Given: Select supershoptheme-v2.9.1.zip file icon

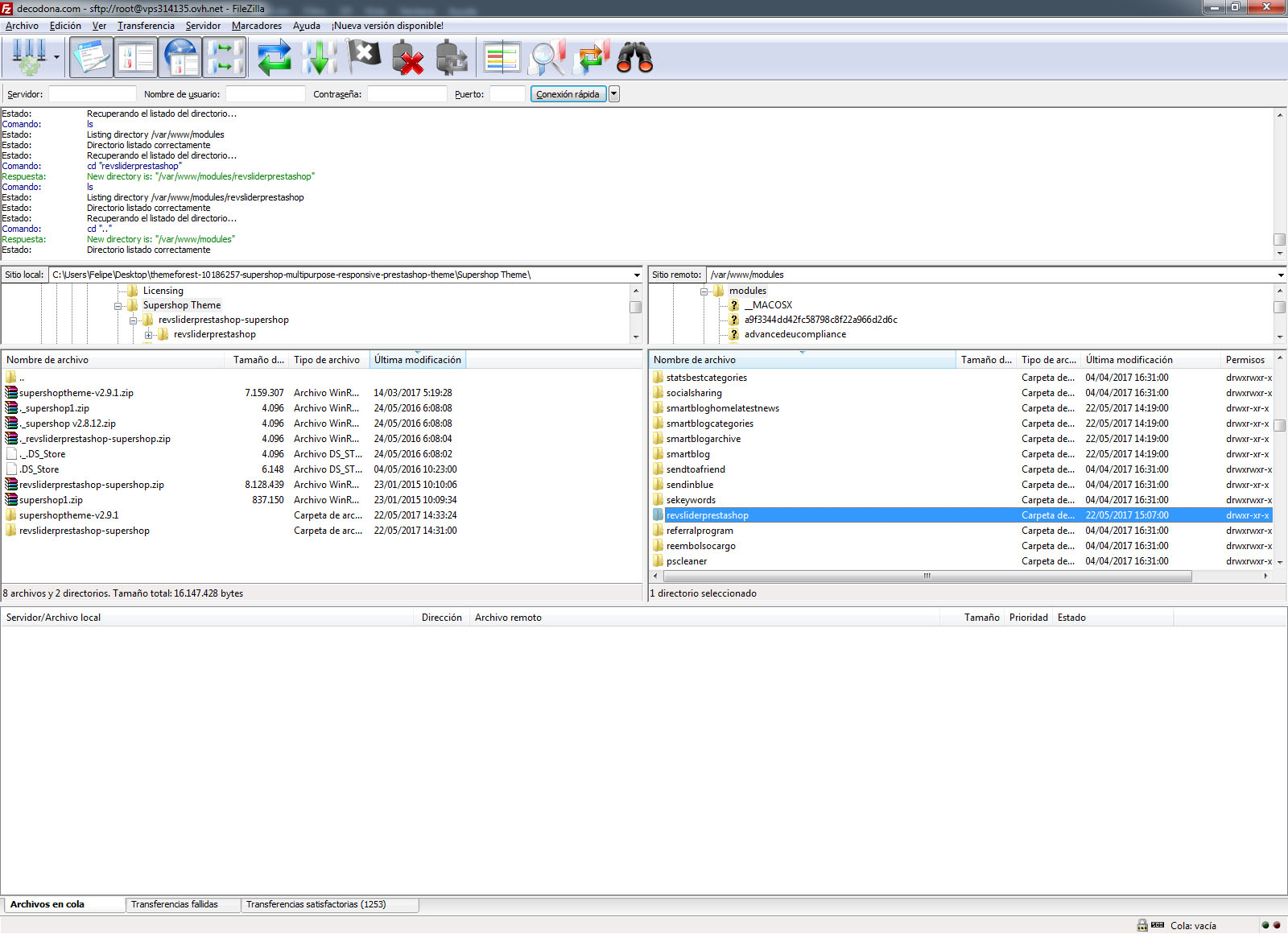Looking at the screenshot, I should click(x=11, y=393).
